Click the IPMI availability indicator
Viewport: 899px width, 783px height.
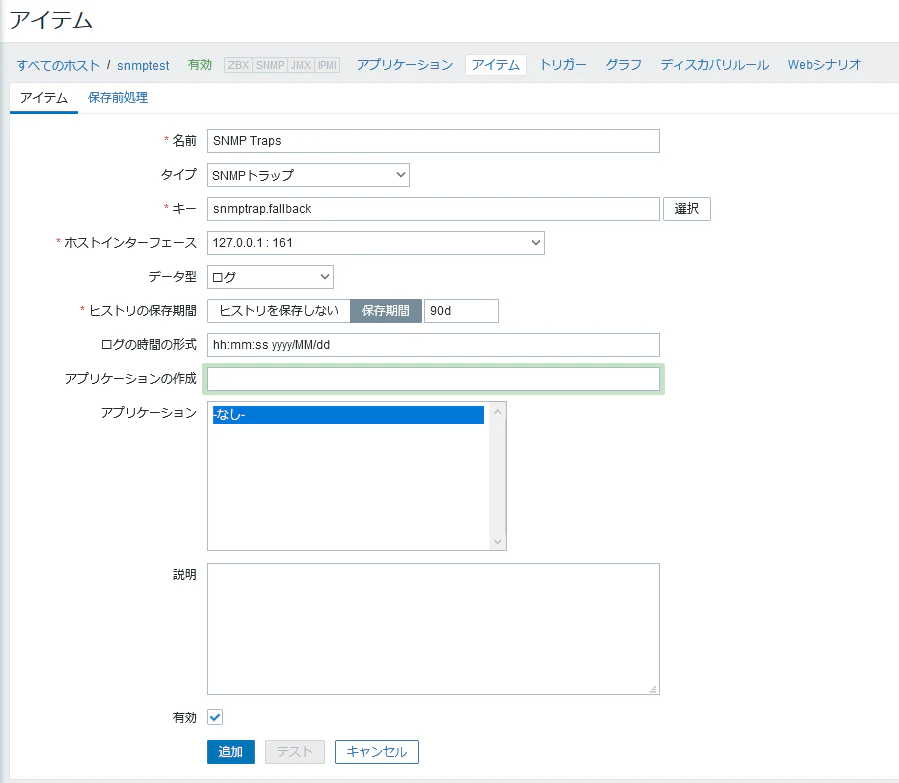(327, 65)
